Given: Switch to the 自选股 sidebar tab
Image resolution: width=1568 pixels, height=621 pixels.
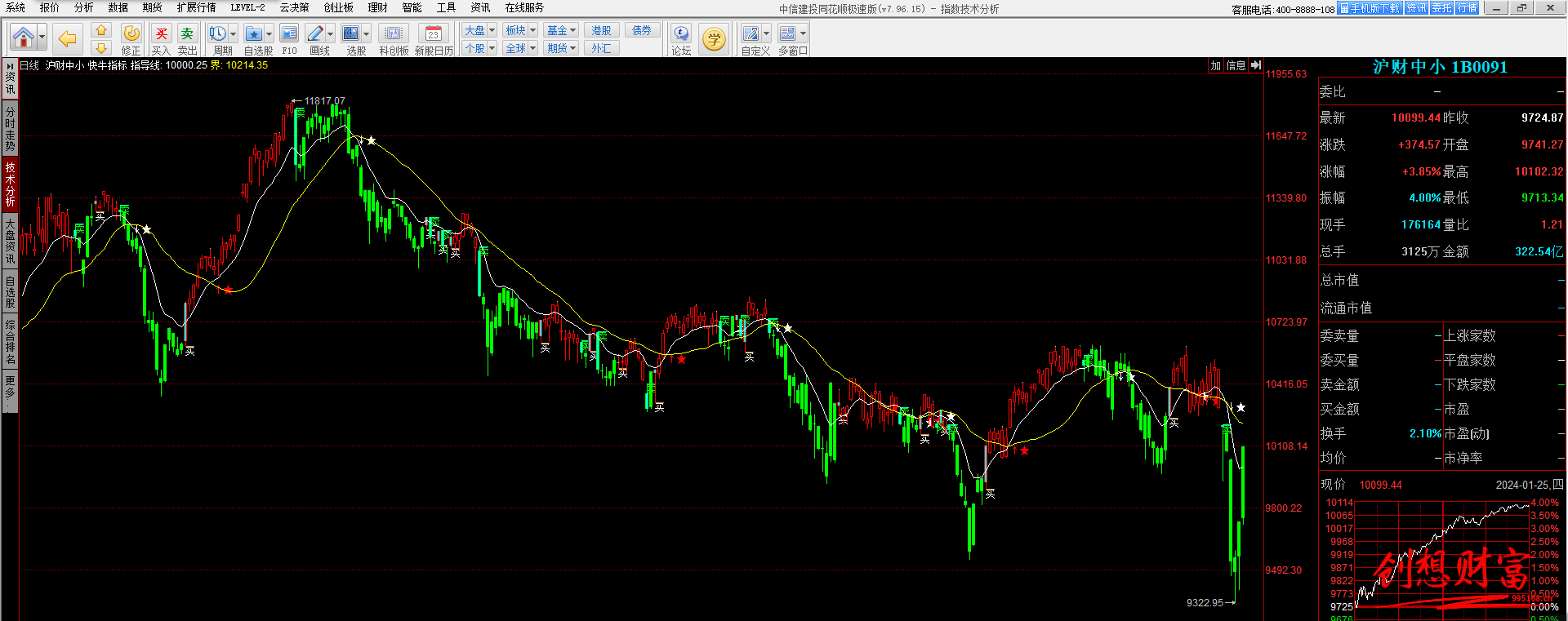Looking at the screenshot, I should click(x=10, y=292).
